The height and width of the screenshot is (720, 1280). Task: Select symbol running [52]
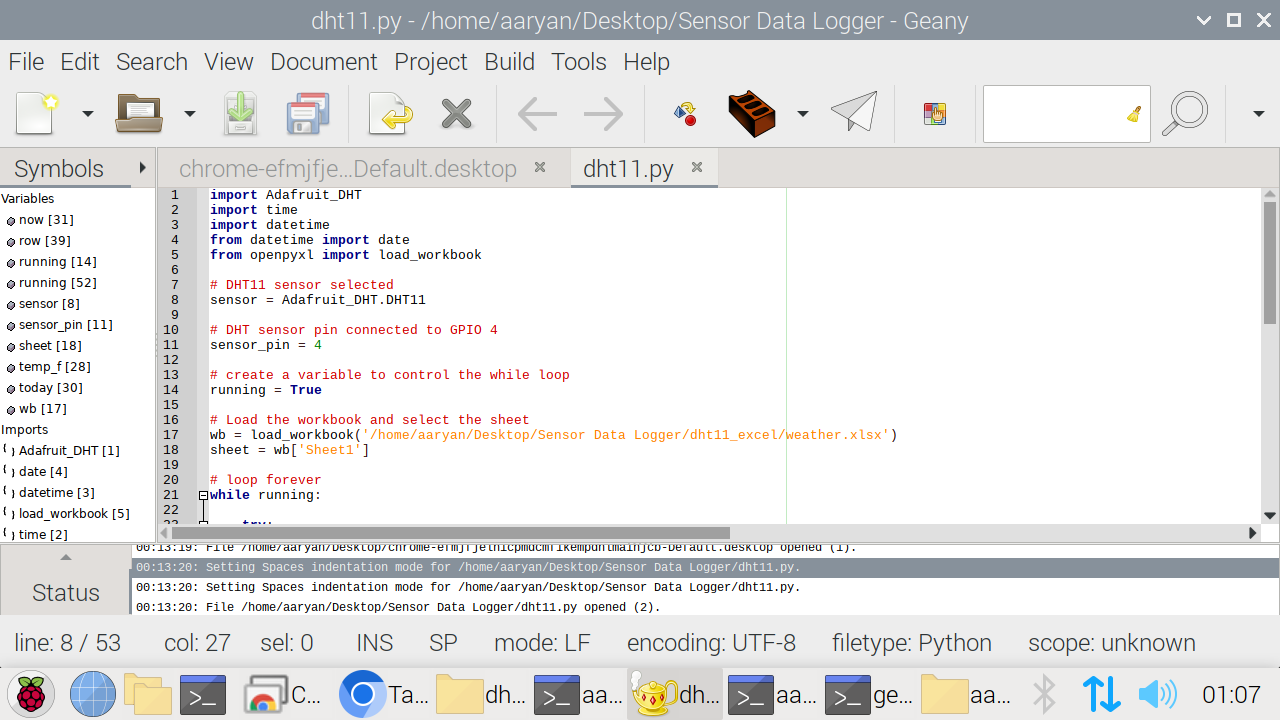[57, 283]
